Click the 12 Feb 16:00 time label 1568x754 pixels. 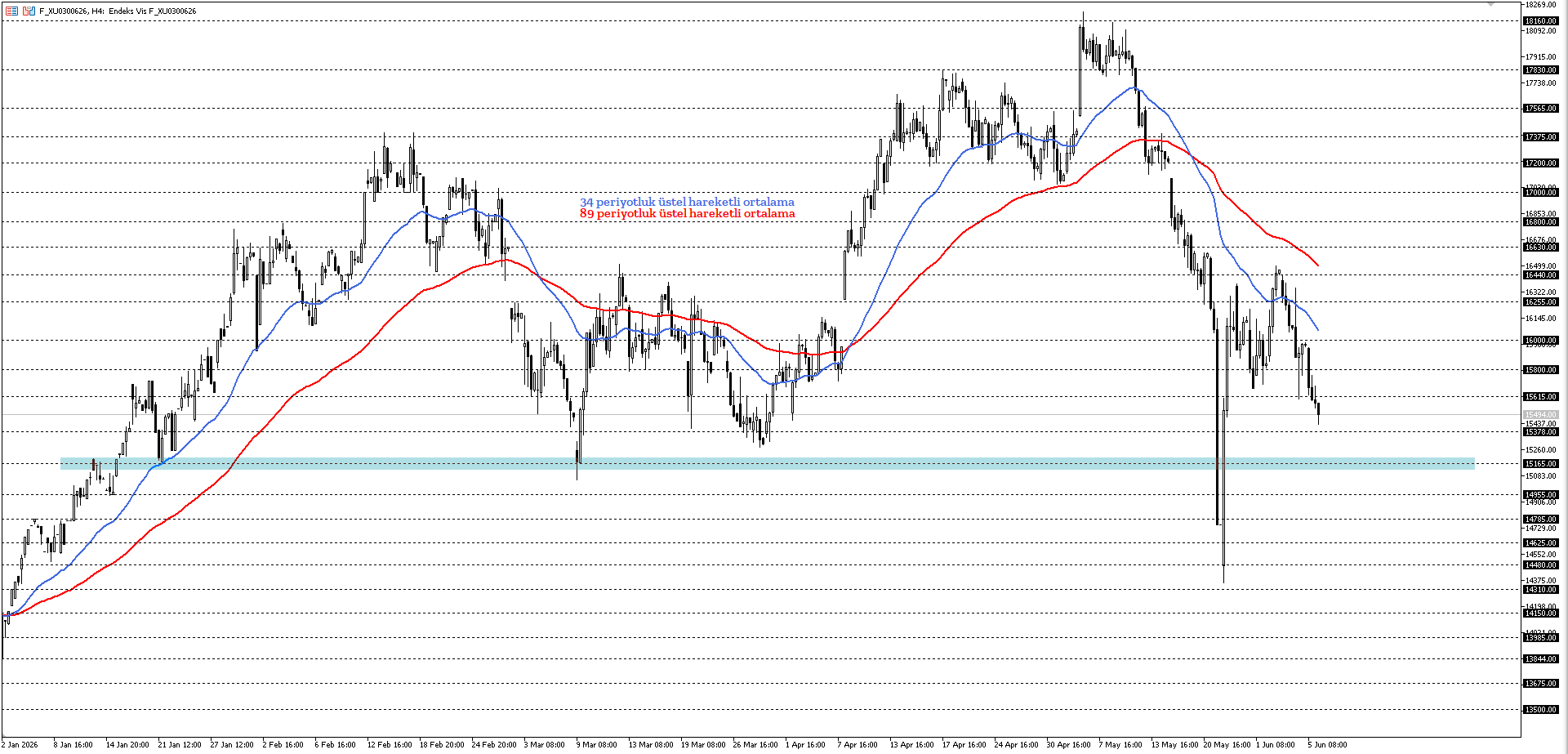tap(390, 745)
